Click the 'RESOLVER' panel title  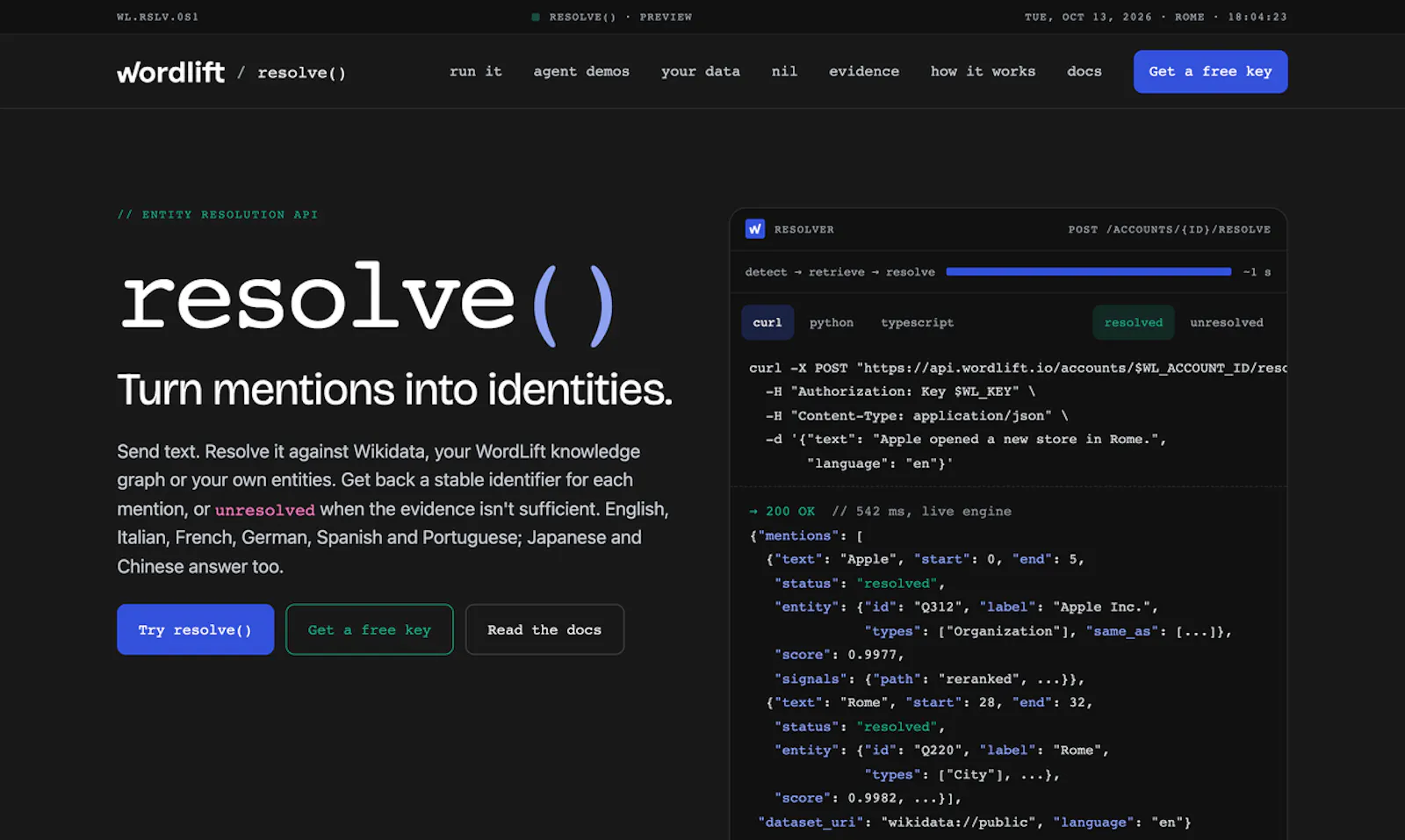pos(804,229)
